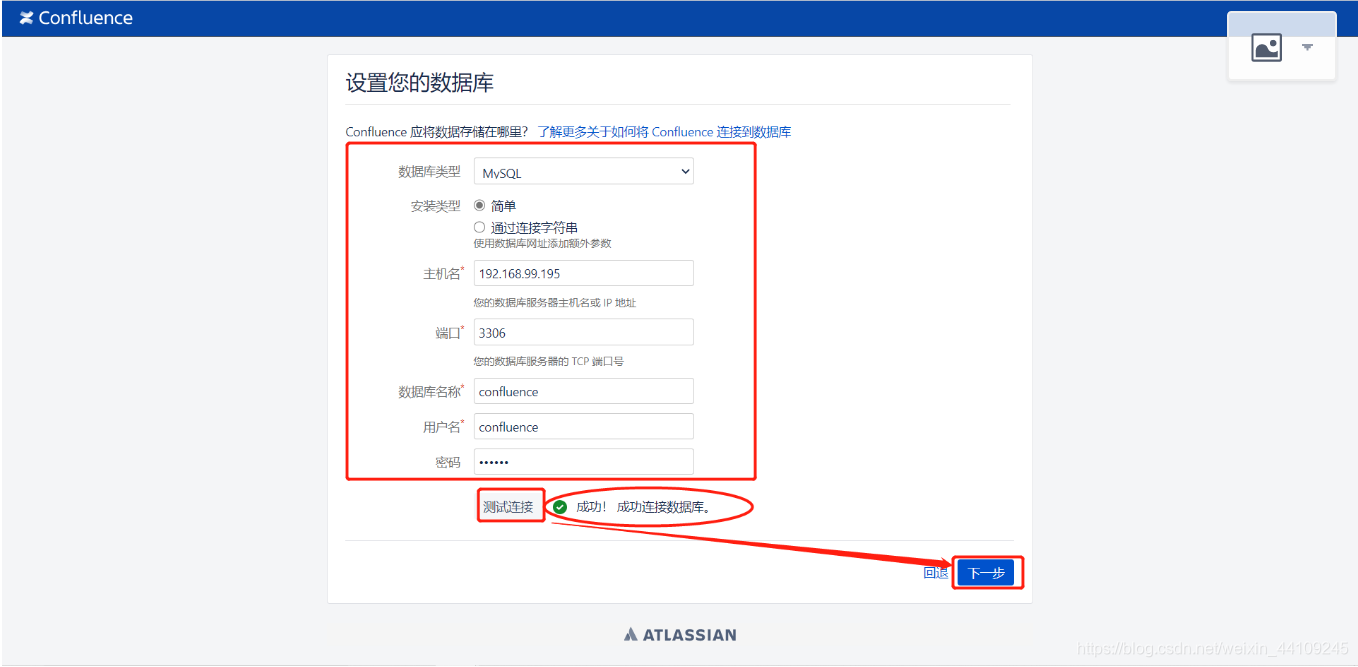Click the 使用数据库网址添加额外参数 hint text
The width and height of the screenshot is (1358, 667).
point(542,243)
